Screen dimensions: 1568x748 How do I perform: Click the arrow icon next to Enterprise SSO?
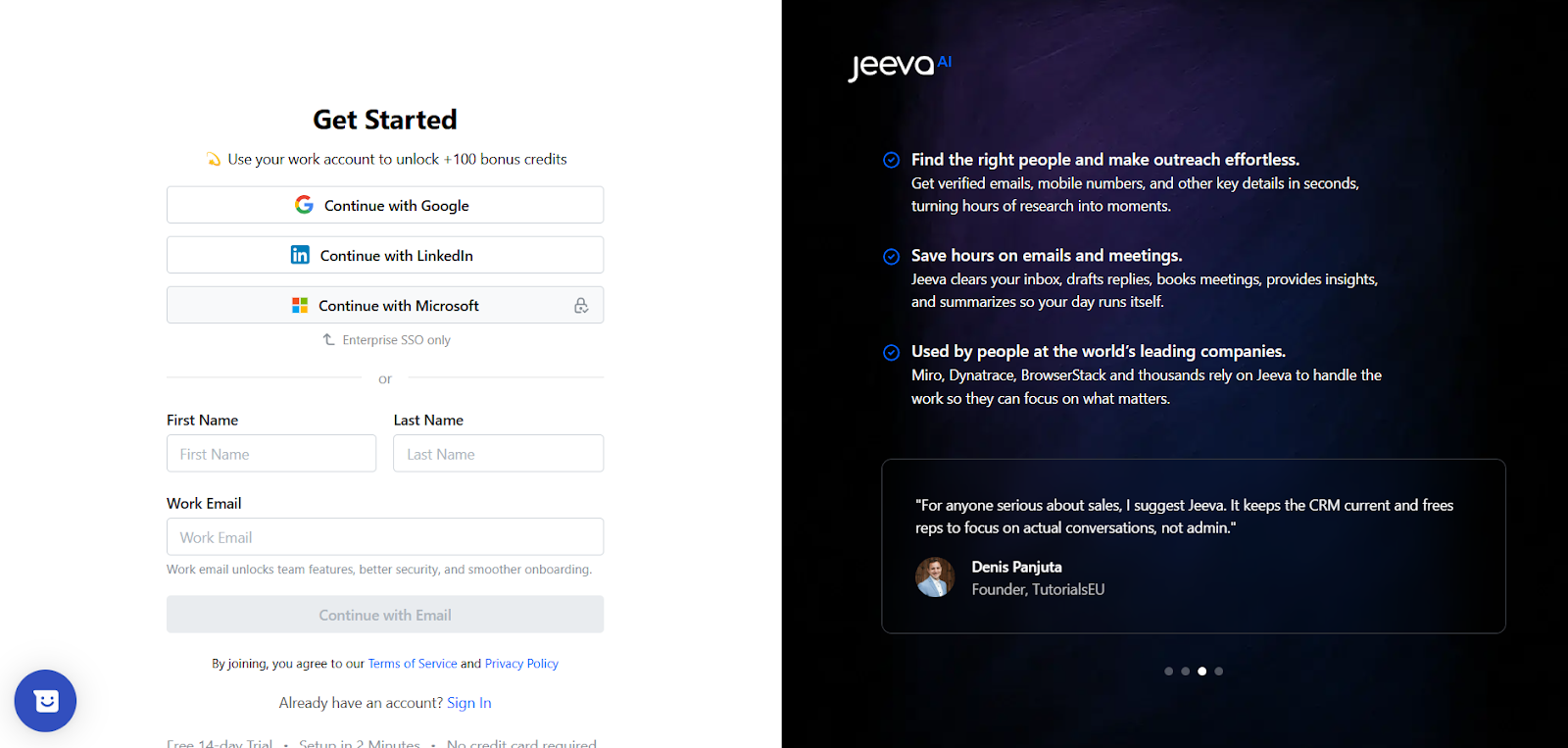click(x=327, y=339)
